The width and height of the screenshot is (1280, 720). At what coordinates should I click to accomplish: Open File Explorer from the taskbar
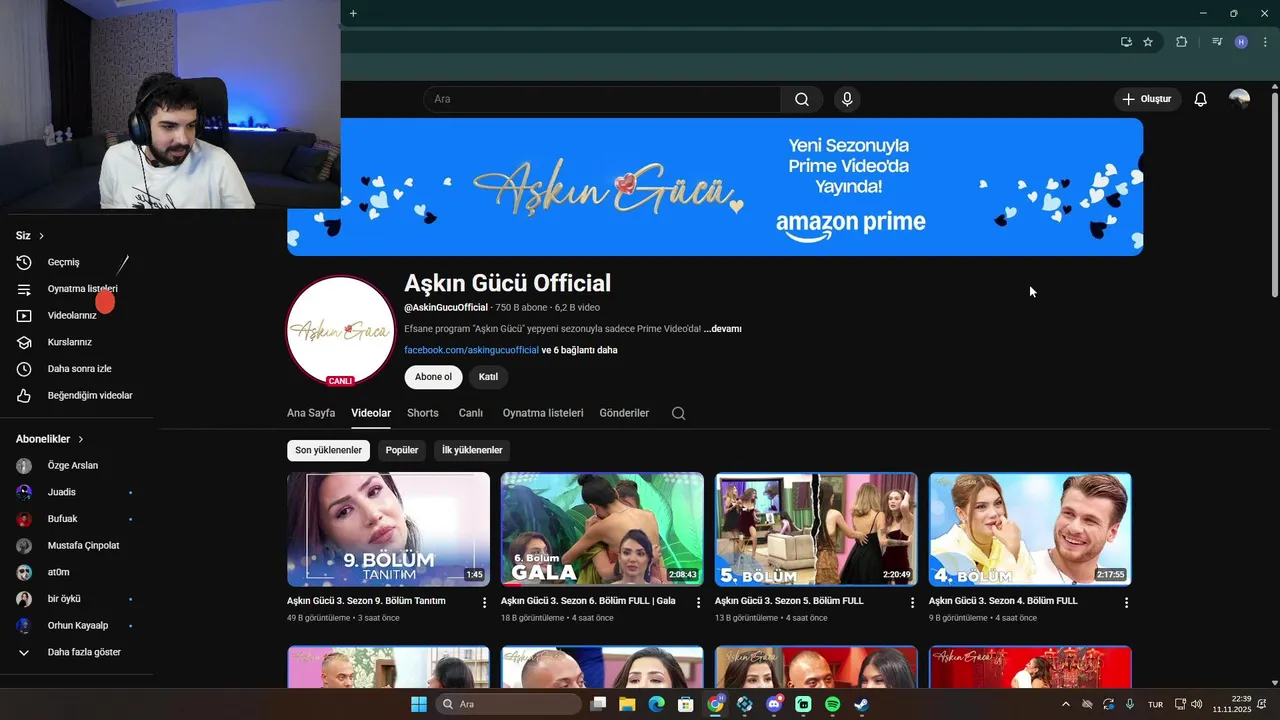[x=627, y=704]
